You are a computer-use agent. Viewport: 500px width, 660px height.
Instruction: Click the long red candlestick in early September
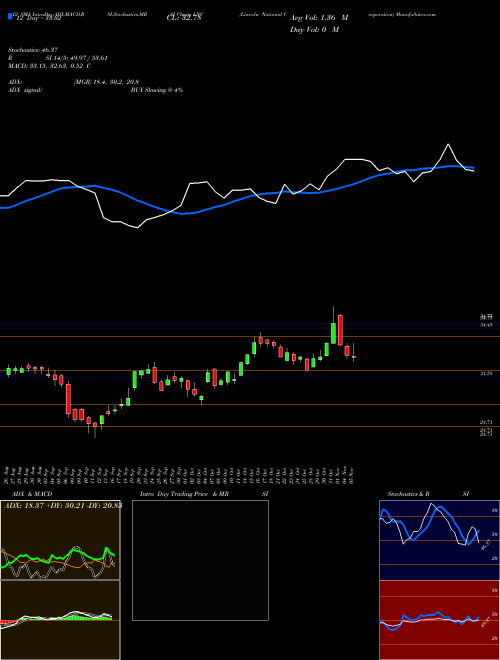[68, 399]
